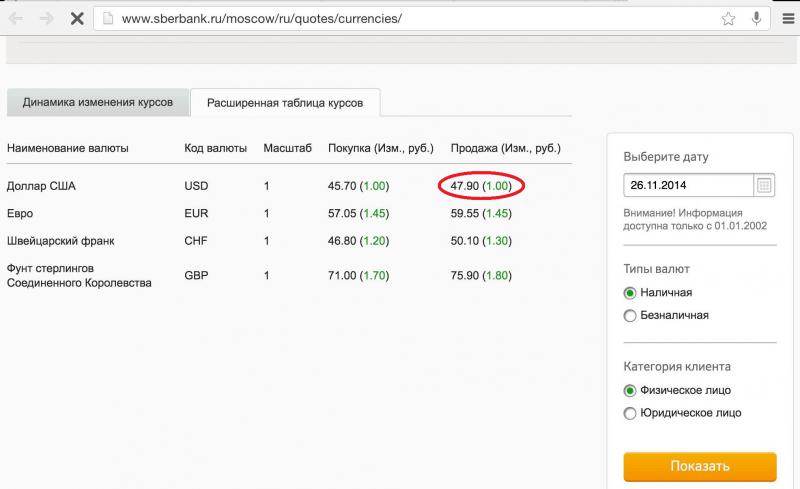Click the browser back arrow

pyautogui.click(x=18, y=19)
